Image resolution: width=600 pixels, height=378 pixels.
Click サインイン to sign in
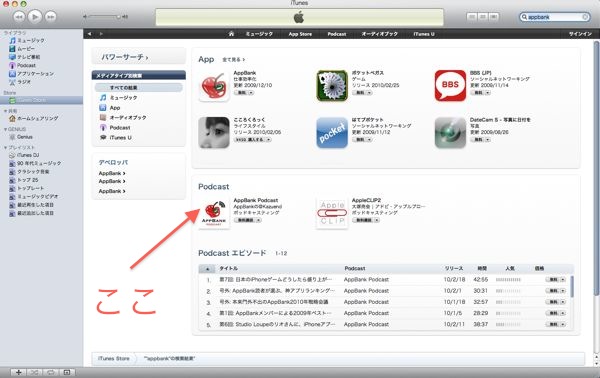(x=580, y=34)
